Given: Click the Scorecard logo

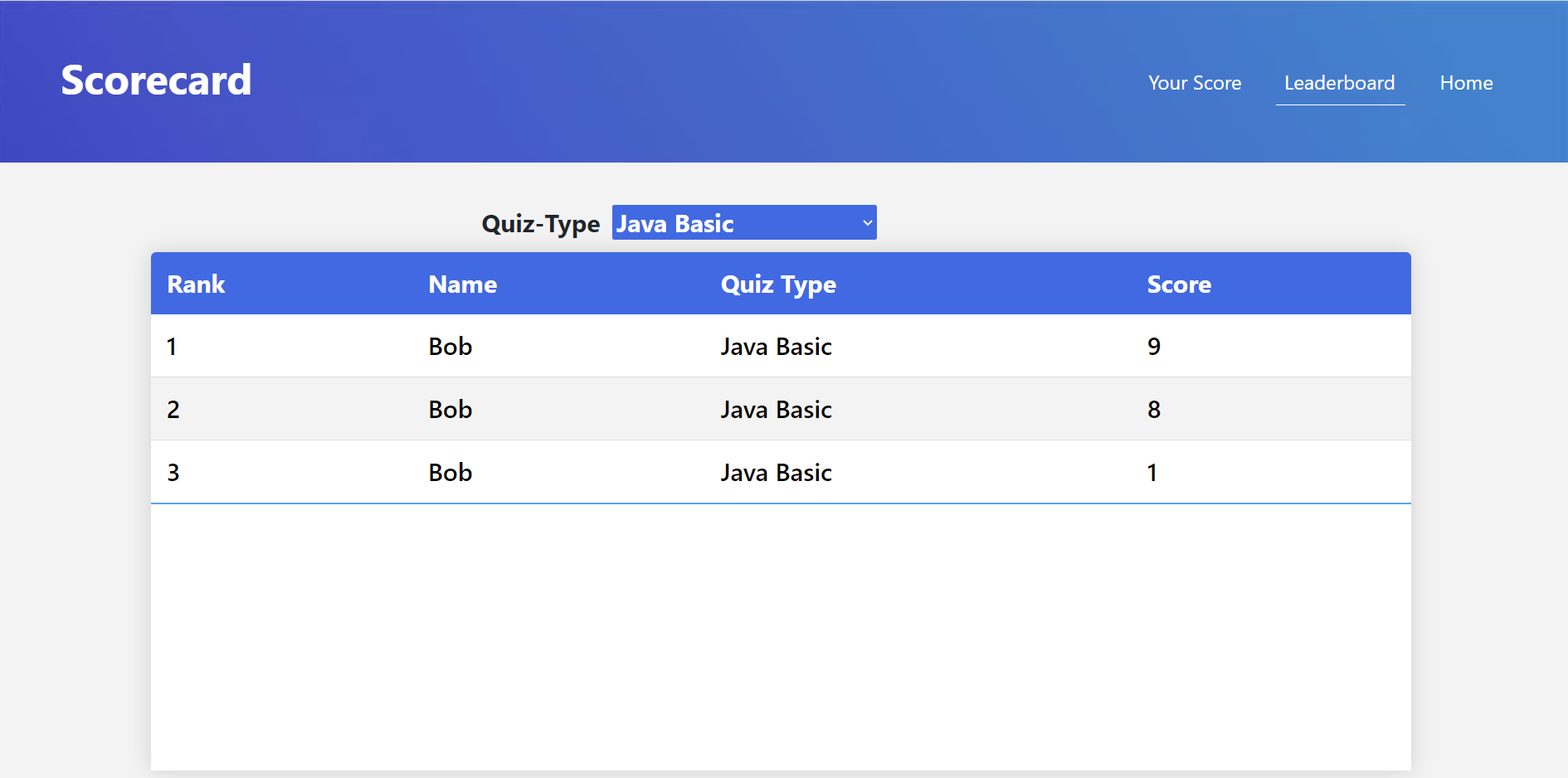Looking at the screenshot, I should coord(155,80).
